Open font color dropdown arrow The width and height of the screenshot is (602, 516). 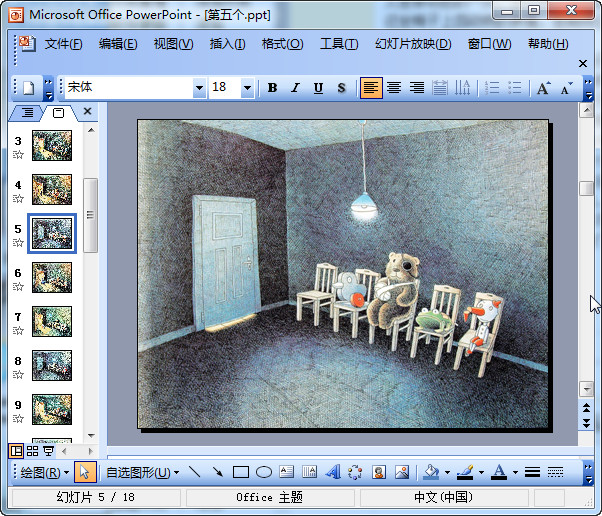click(x=515, y=472)
